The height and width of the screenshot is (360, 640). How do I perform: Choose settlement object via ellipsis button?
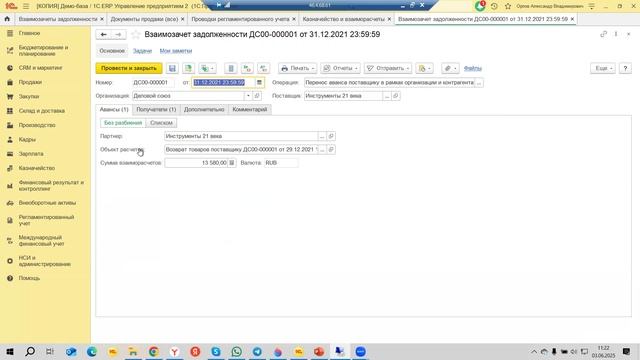322,149
